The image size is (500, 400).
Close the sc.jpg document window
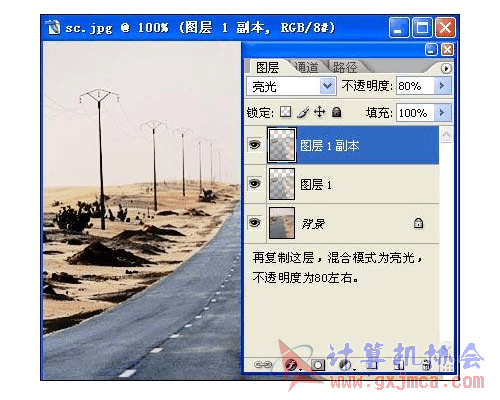tap(445, 27)
